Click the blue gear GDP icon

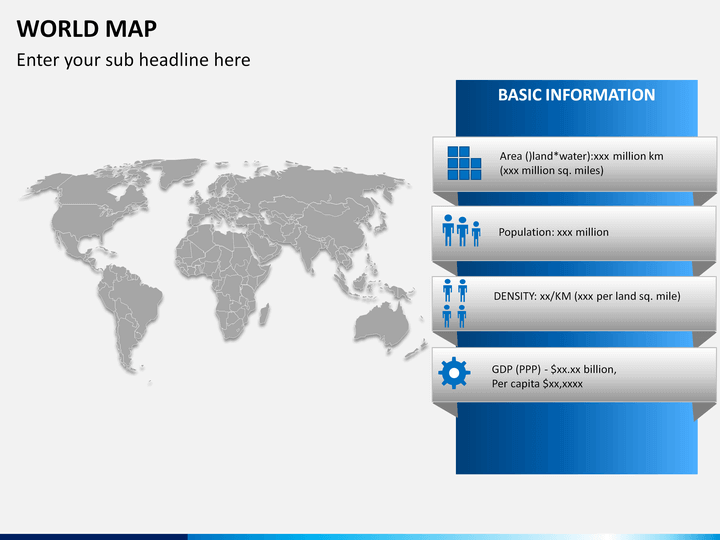[x=454, y=373]
